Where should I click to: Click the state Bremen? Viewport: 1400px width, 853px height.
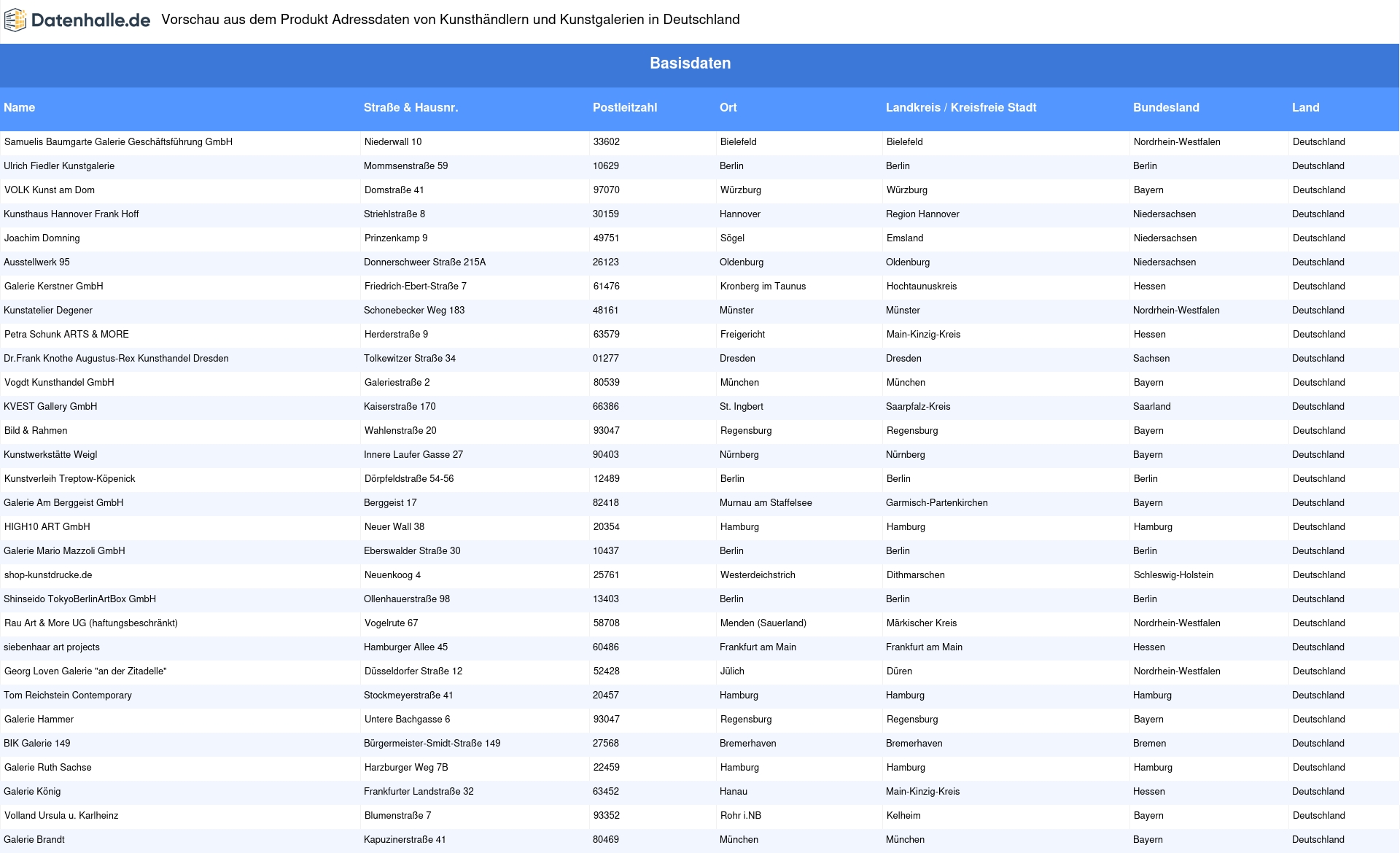pyautogui.click(x=1150, y=744)
